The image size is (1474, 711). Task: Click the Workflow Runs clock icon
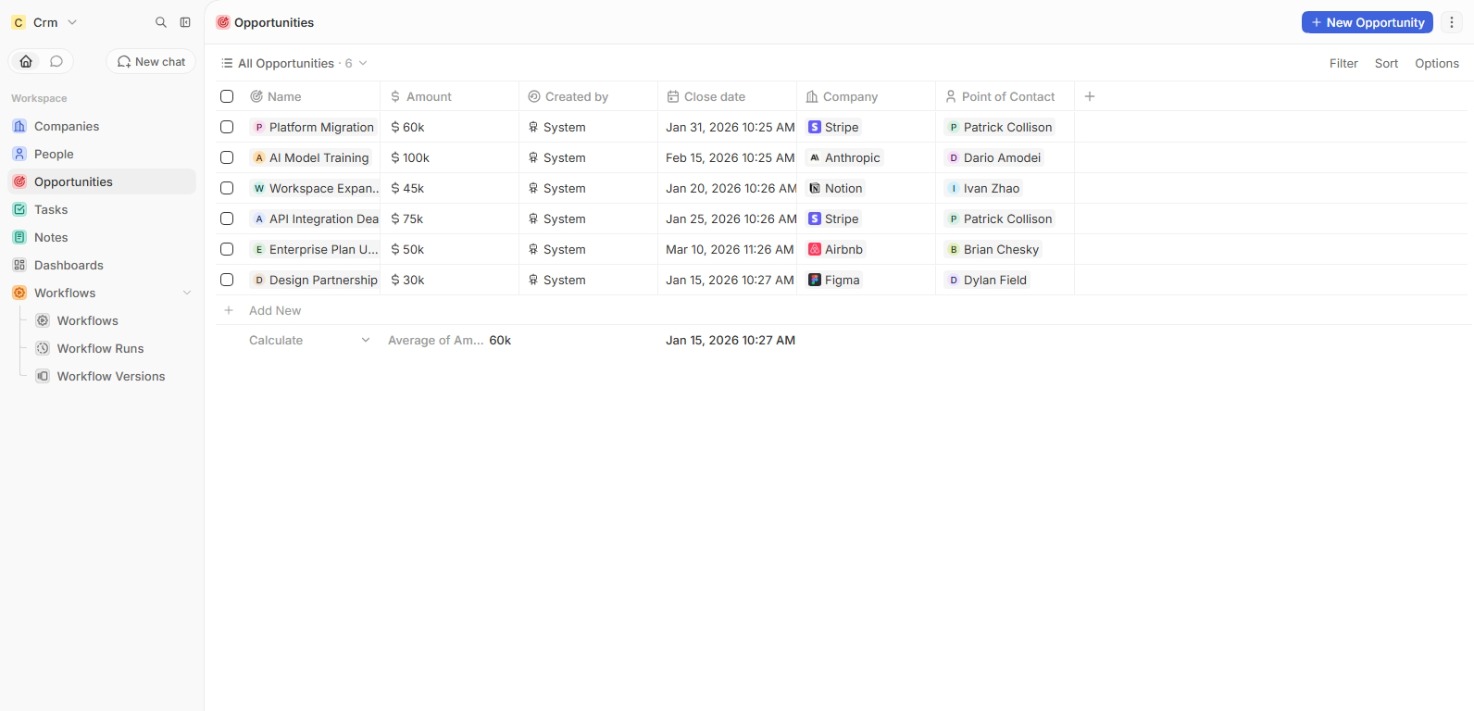[42, 348]
